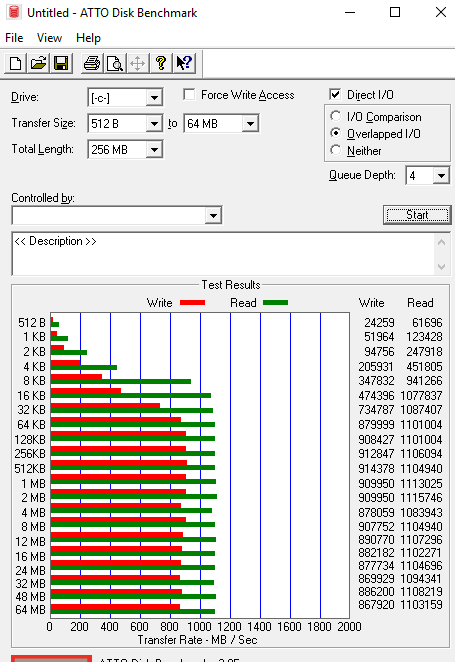The height and width of the screenshot is (662, 455).
Task: Click the write value 734787
Action: (x=376, y=410)
